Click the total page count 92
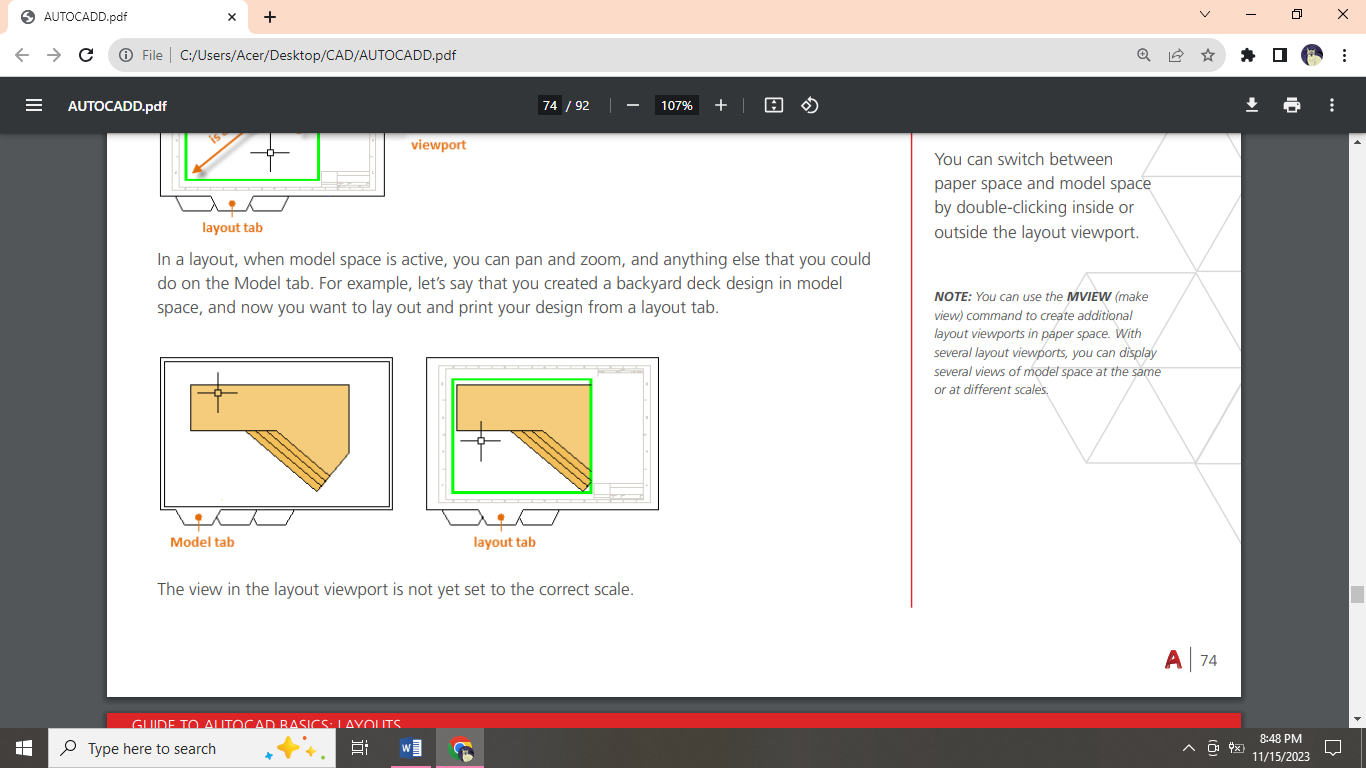Image resolution: width=1366 pixels, height=768 pixels. tap(582, 105)
